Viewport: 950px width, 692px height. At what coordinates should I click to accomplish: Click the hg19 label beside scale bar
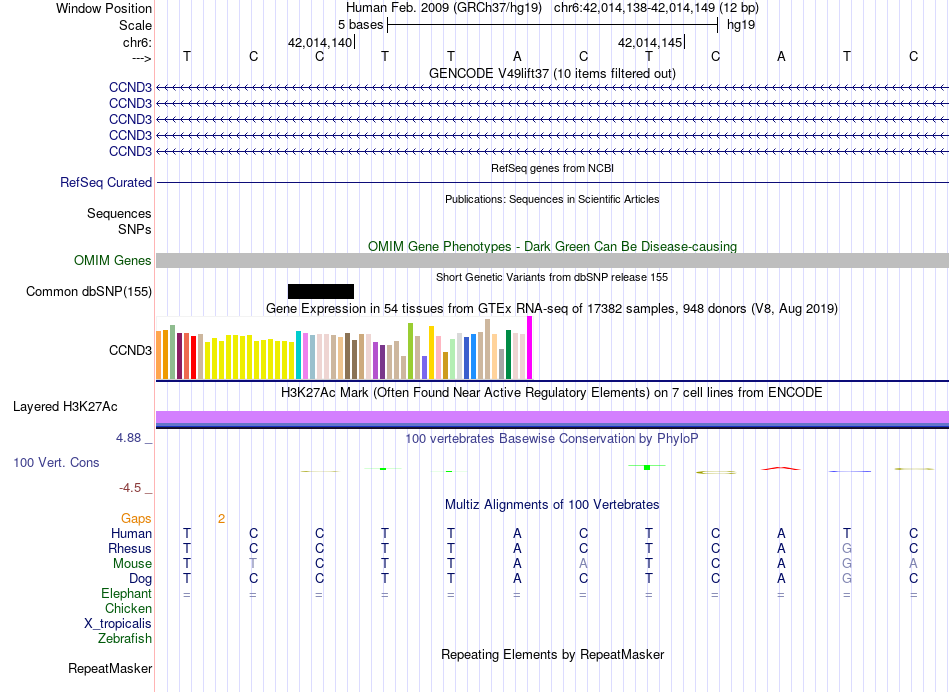click(741, 25)
